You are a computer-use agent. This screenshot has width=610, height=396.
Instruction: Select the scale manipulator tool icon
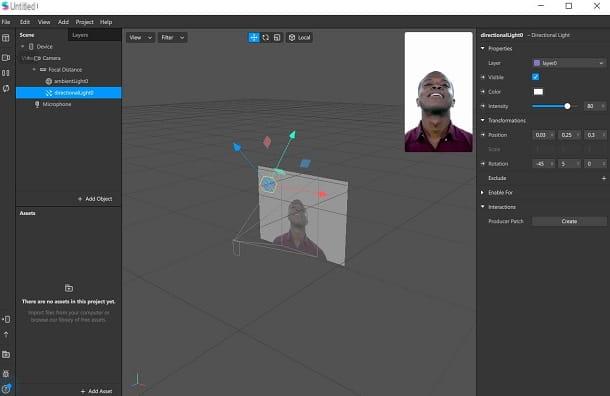(277, 37)
